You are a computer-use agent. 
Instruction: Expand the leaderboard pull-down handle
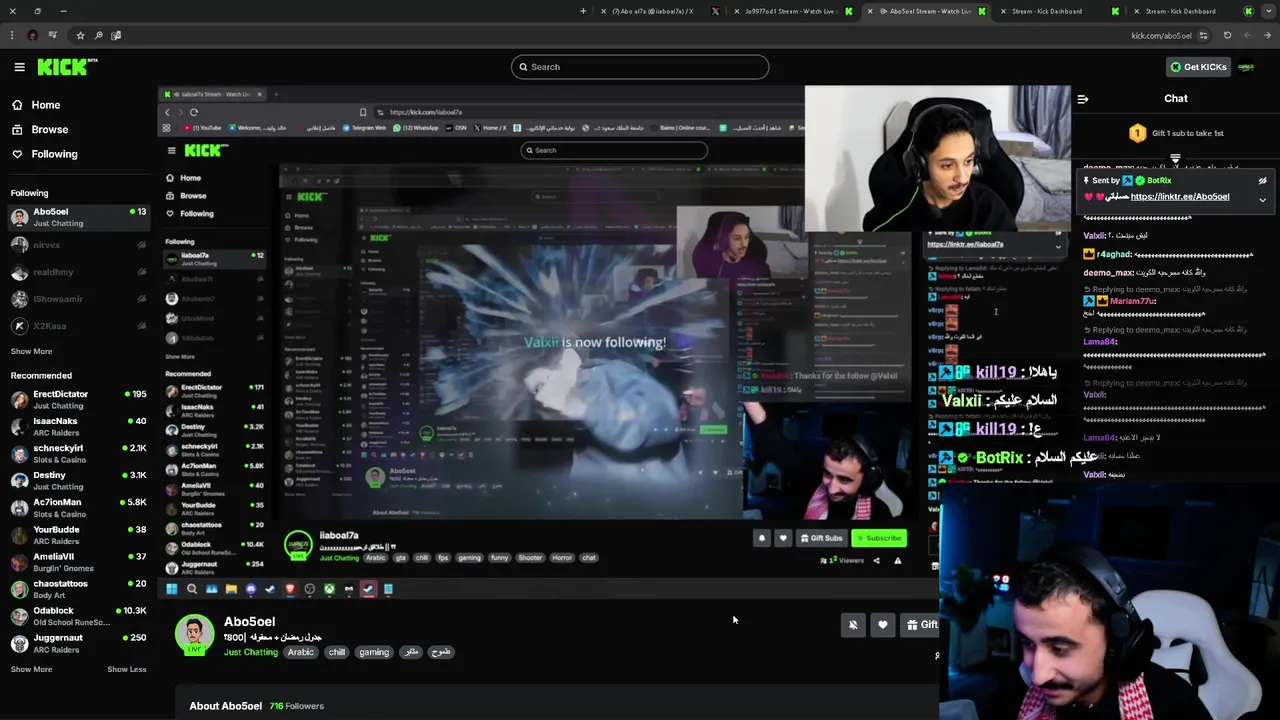(1176, 159)
